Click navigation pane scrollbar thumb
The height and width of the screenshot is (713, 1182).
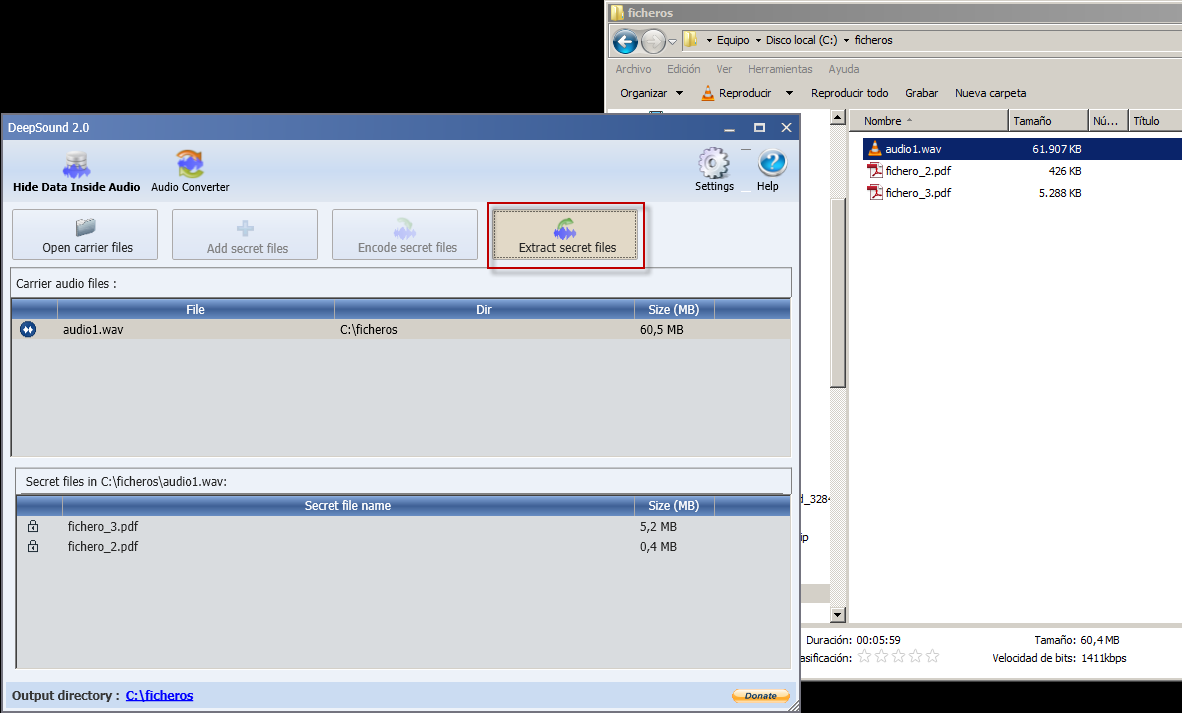(x=838, y=294)
